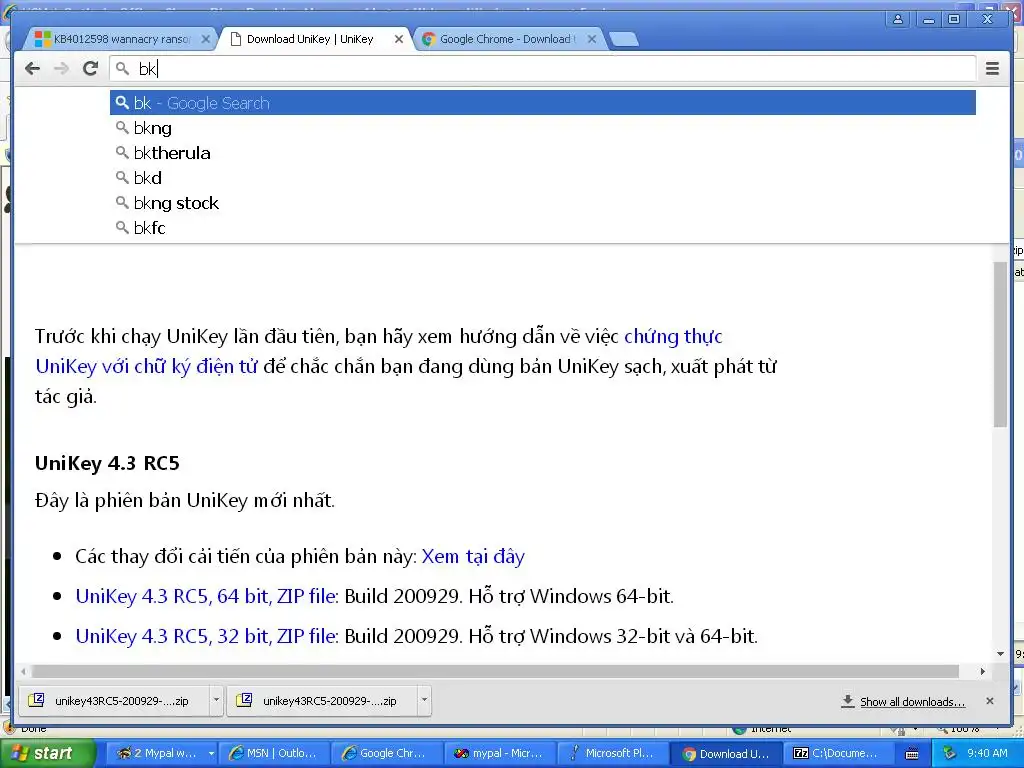Viewport: 1024px width, 768px height.
Task: Choose the 'bkng stock' suggestion
Action: (543, 203)
